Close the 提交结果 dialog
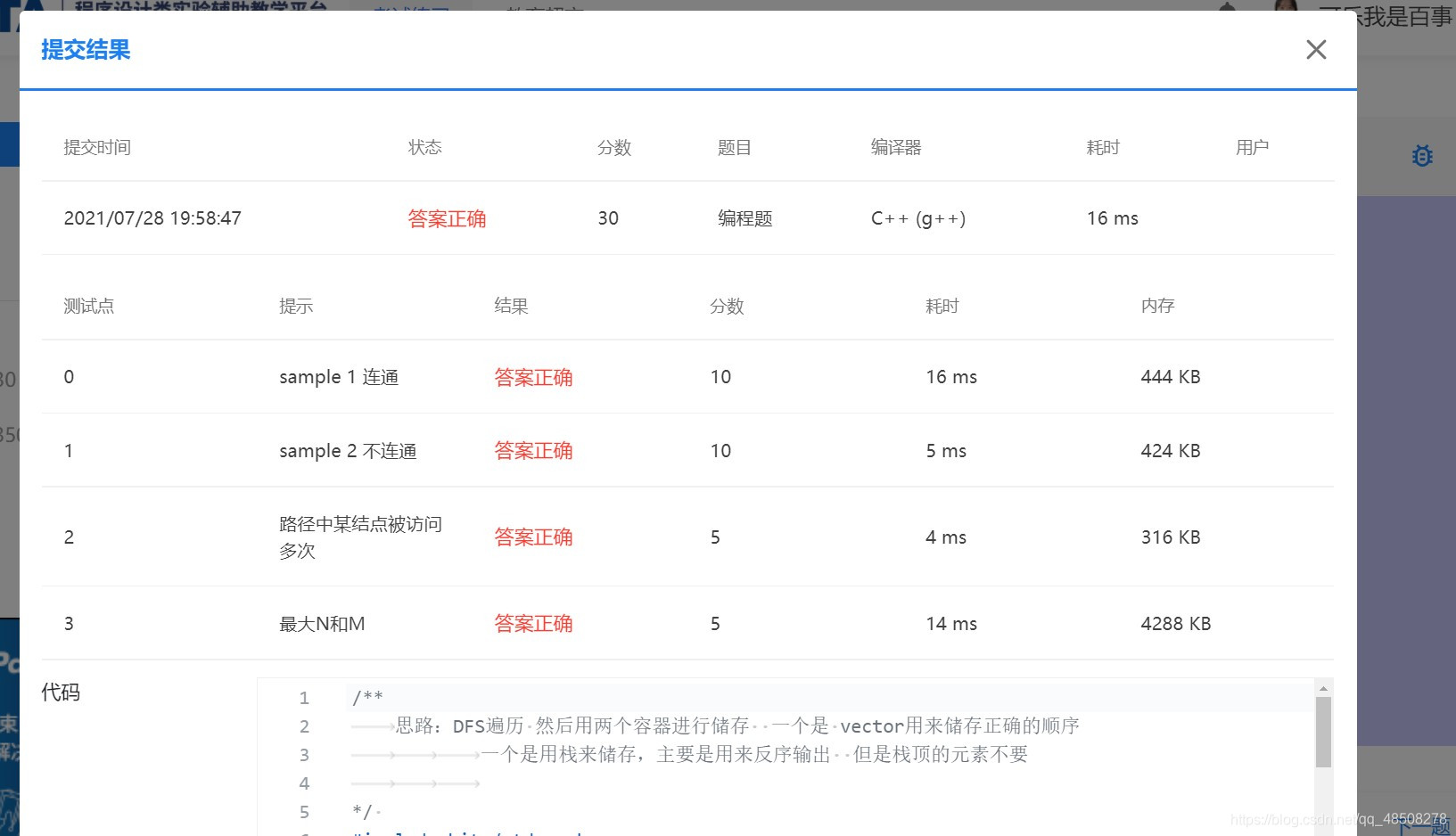This screenshot has width=1456, height=836. [1316, 50]
